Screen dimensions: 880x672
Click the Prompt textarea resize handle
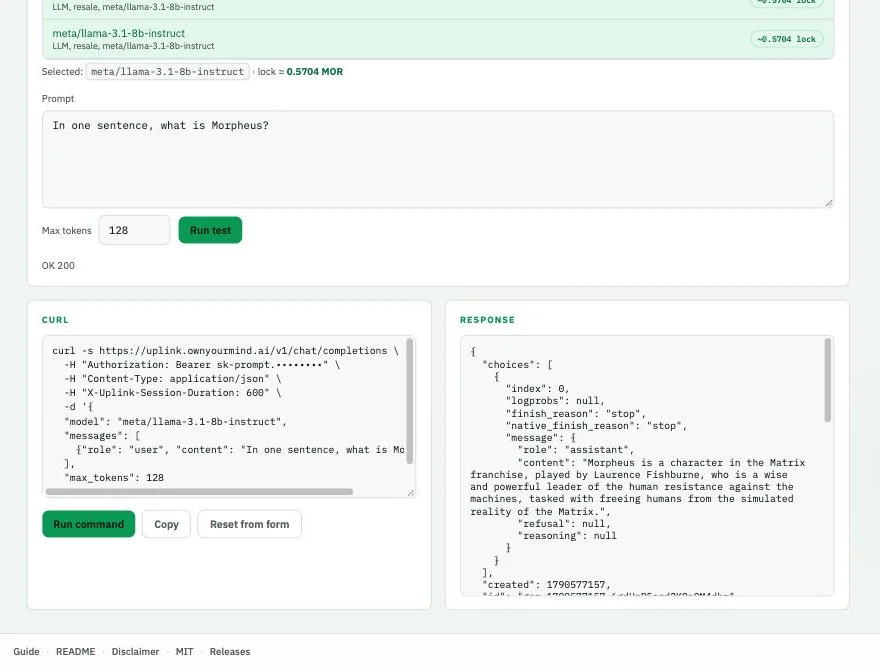829,203
